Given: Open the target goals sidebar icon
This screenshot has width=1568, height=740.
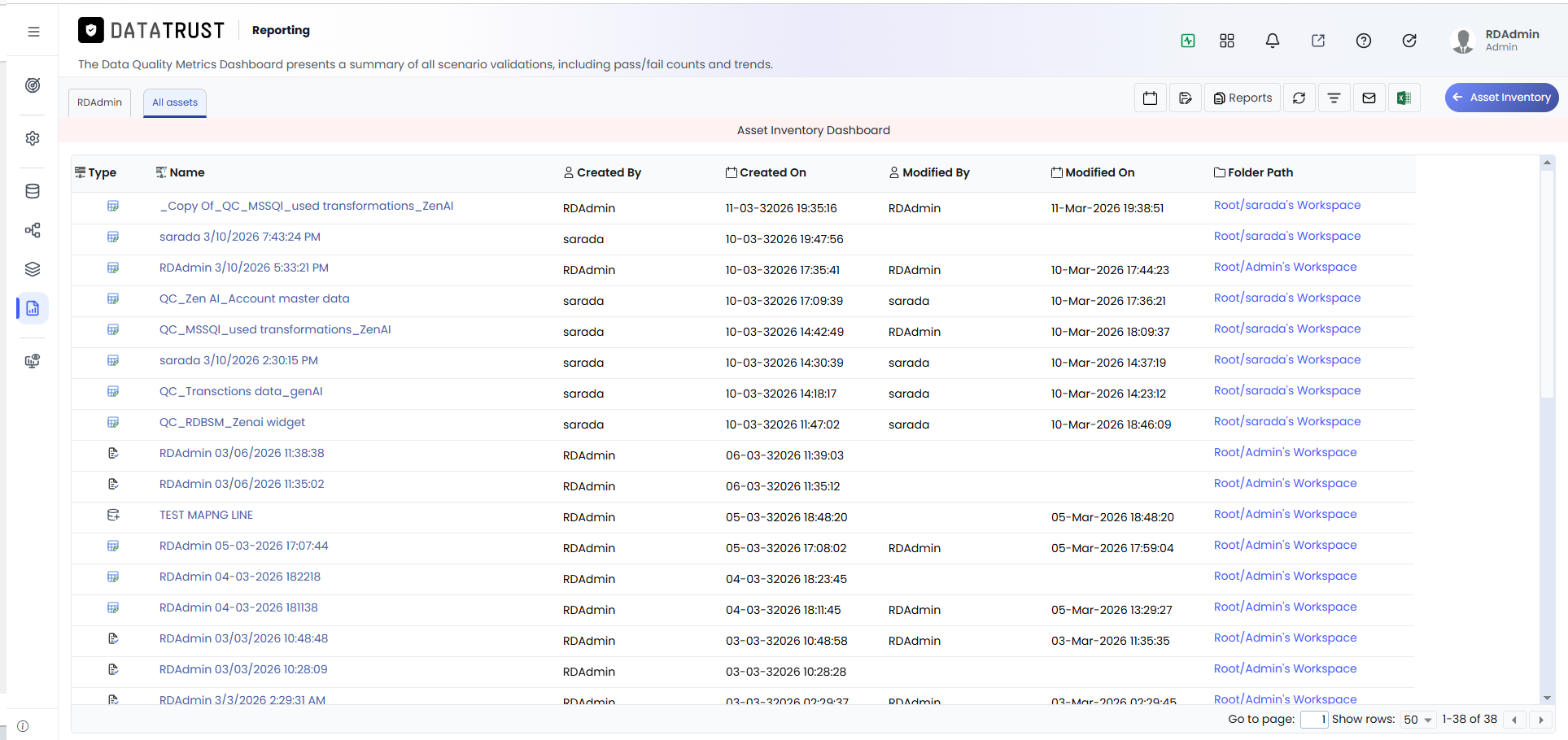Looking at the screenshot, I should pyautogui.click(x=33, y=85).
